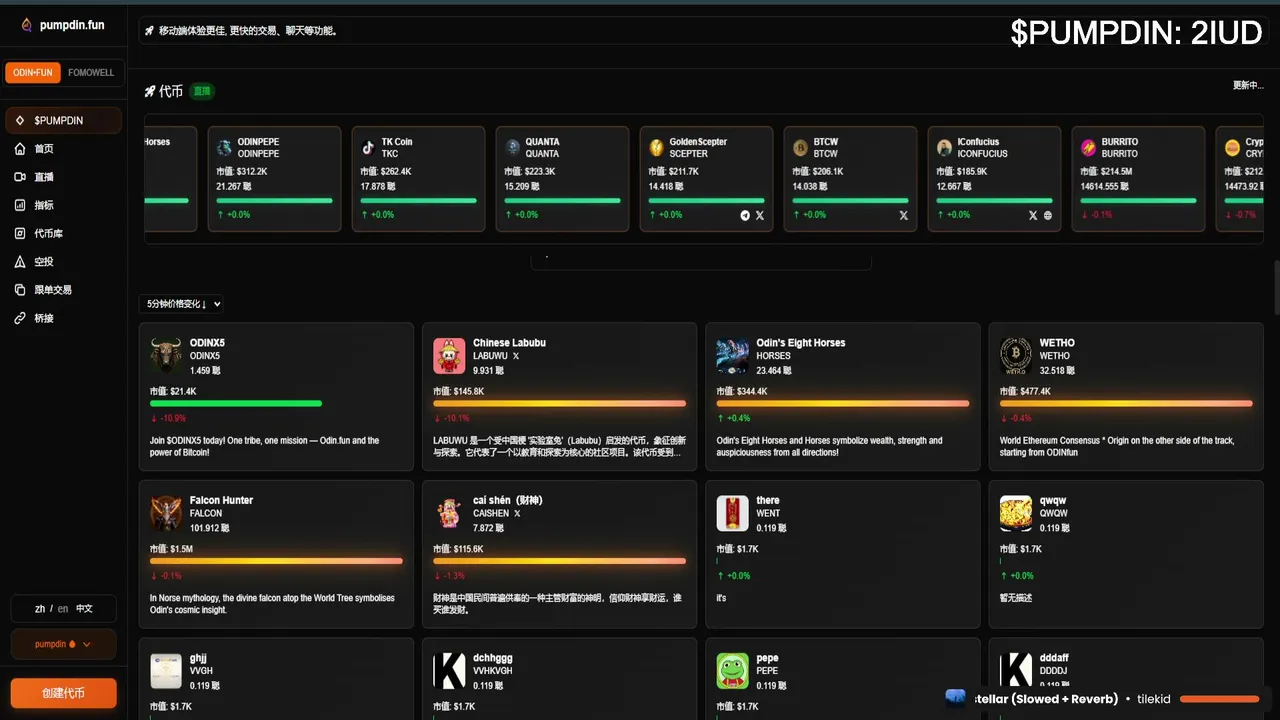Open the 5分钟价格变化 sort dropdown
1280x720 pixels.
point(182,304)
